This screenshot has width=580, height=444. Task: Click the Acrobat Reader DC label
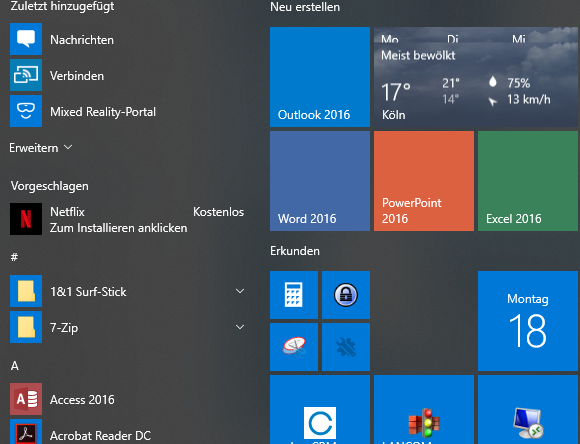point(100,435)
